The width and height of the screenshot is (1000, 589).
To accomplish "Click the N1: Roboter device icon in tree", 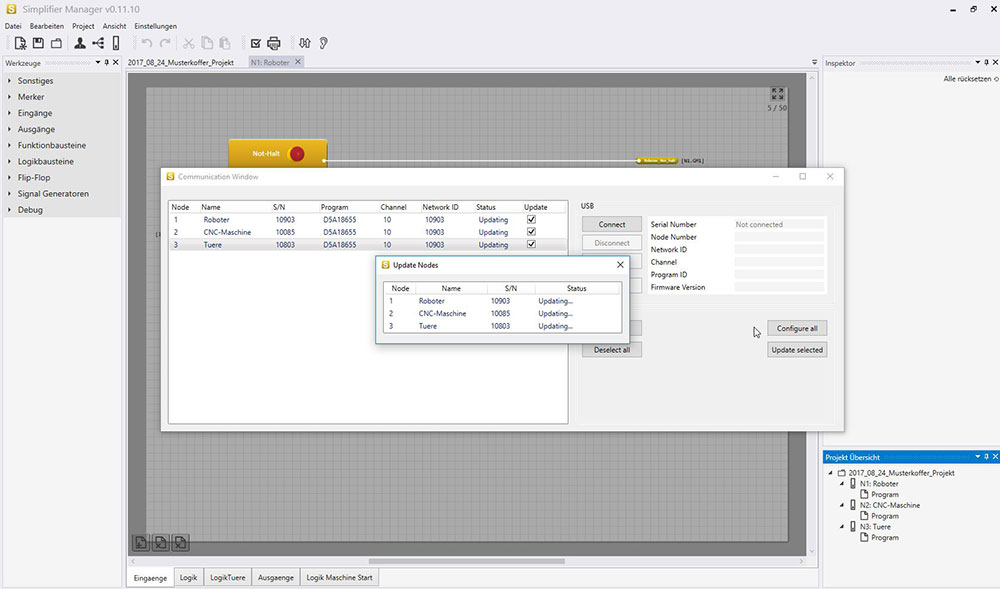I will 853,484.
